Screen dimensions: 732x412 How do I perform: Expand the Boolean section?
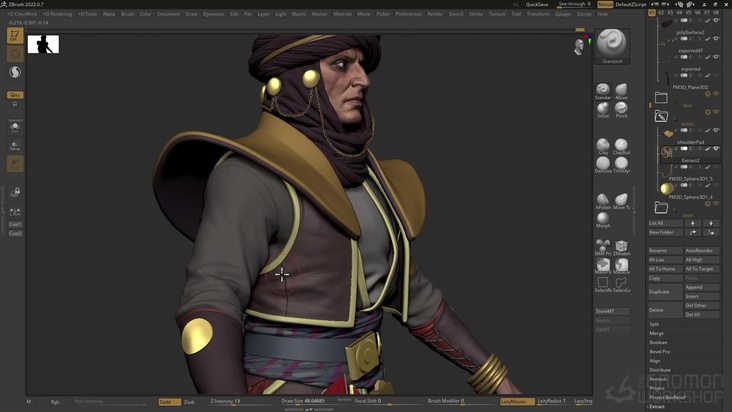(x=658, y=342)
